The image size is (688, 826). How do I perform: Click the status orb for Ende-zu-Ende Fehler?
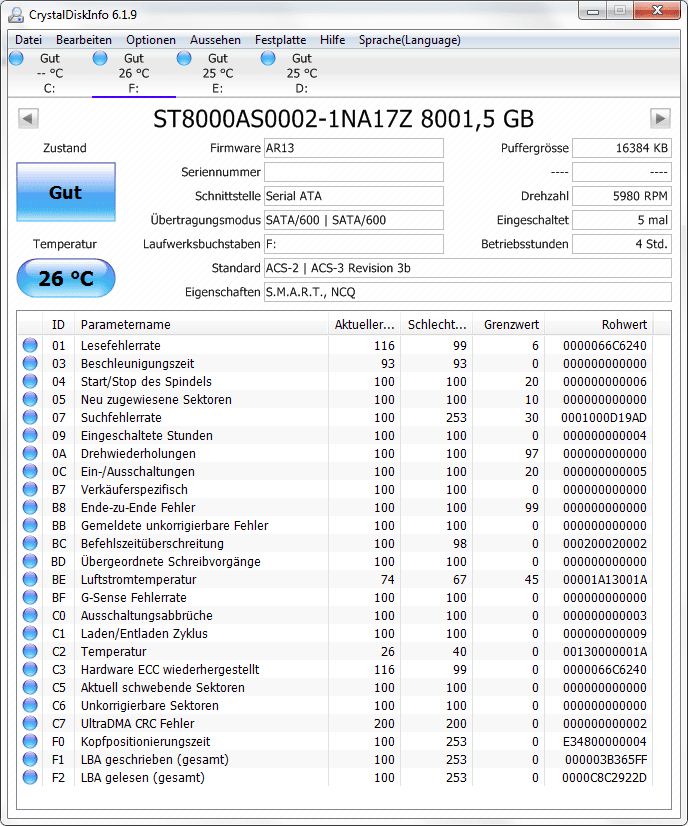coord(30,507)
